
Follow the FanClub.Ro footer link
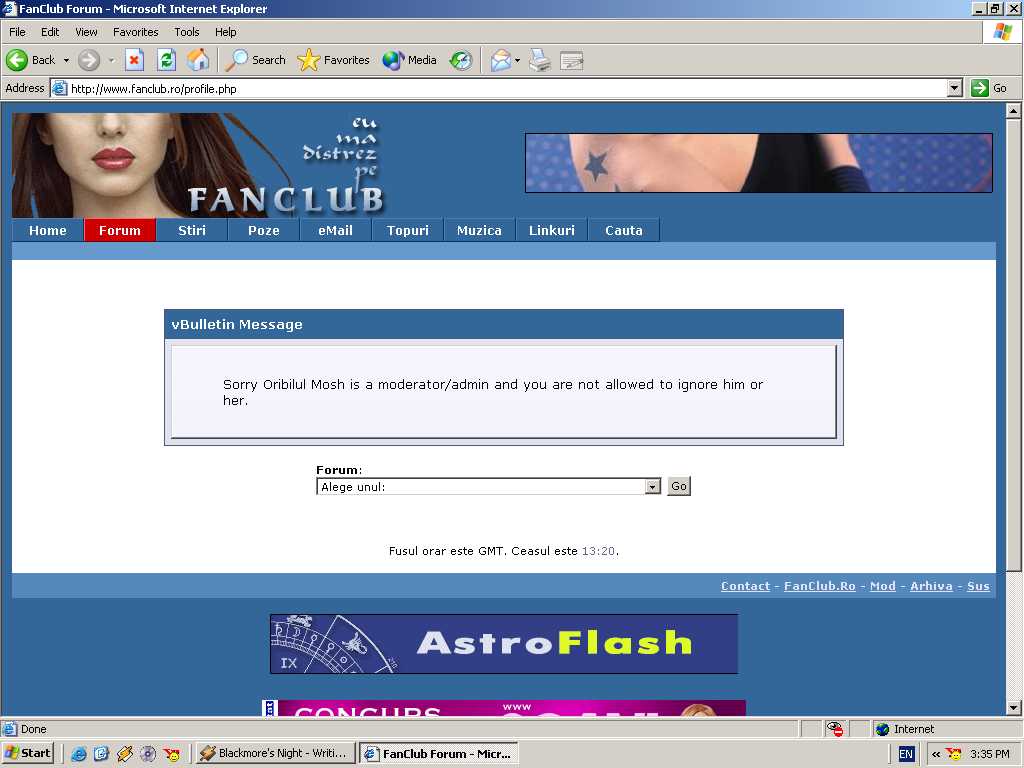pos(820,586)
